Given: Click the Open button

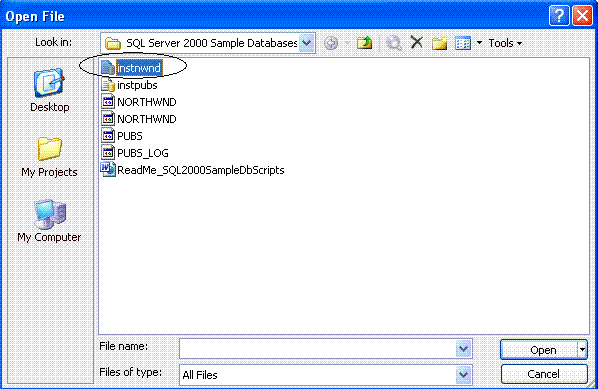Looking at the screenshot, I should pyautogui.click(x=540, y=350).
